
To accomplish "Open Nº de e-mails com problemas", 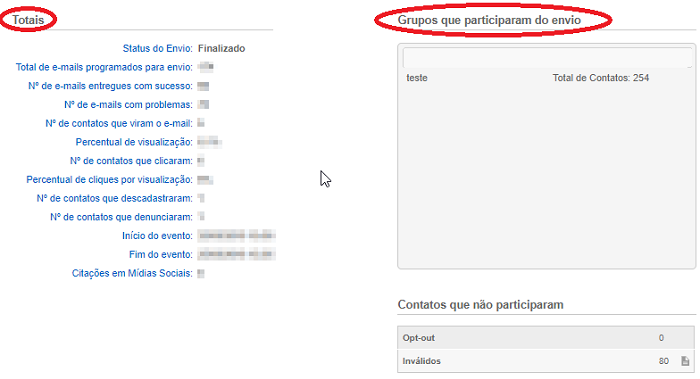I will tap(128, 104).
